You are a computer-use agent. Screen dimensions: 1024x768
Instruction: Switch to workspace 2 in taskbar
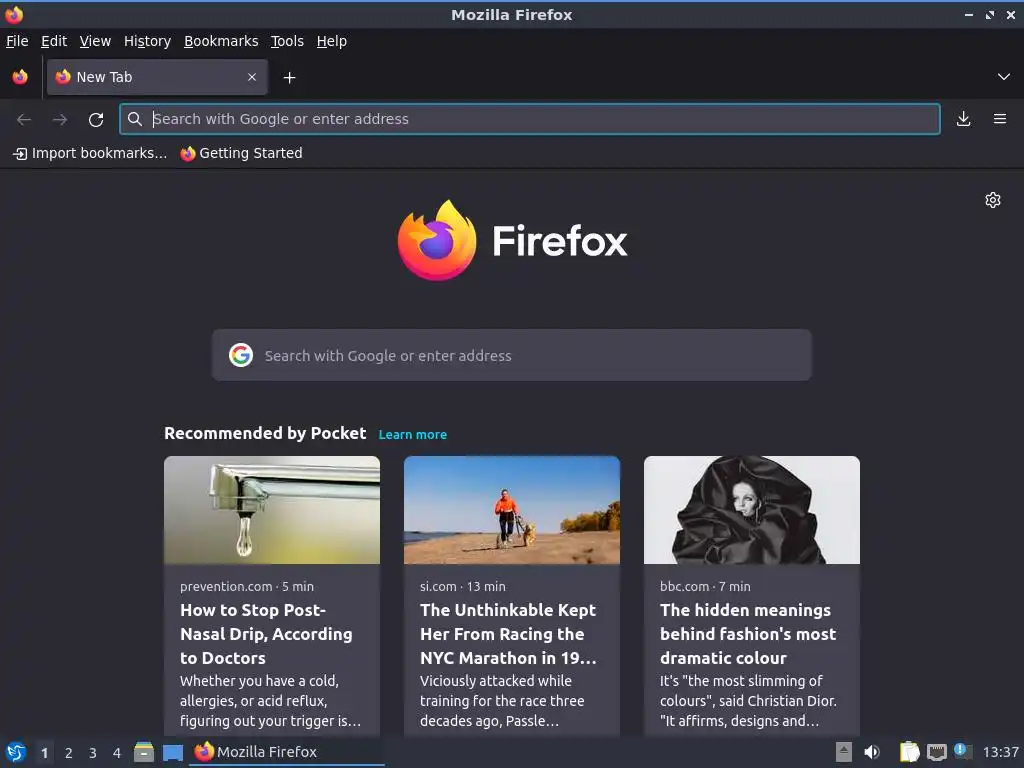(x=69, y=753)
